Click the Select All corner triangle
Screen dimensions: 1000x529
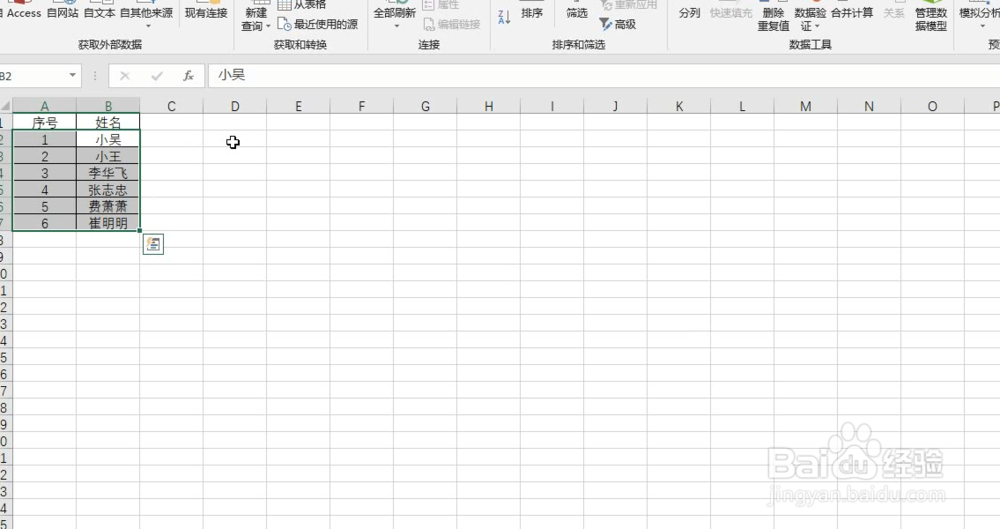[6, 106]
